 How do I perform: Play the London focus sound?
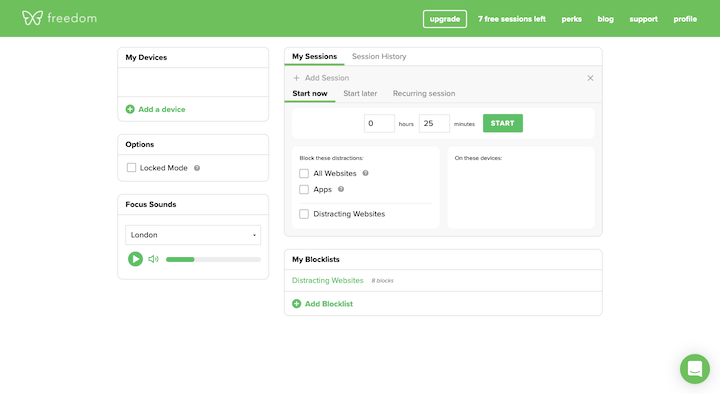click(135, 259)
